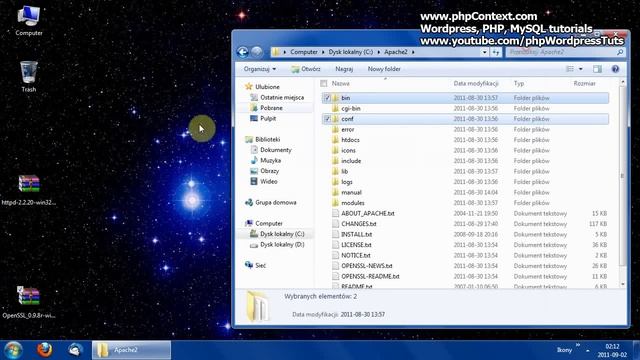Expand breadcrumb arrow after Dysk lokalny (C:)

pyautogui.click(x=378, y=52)
